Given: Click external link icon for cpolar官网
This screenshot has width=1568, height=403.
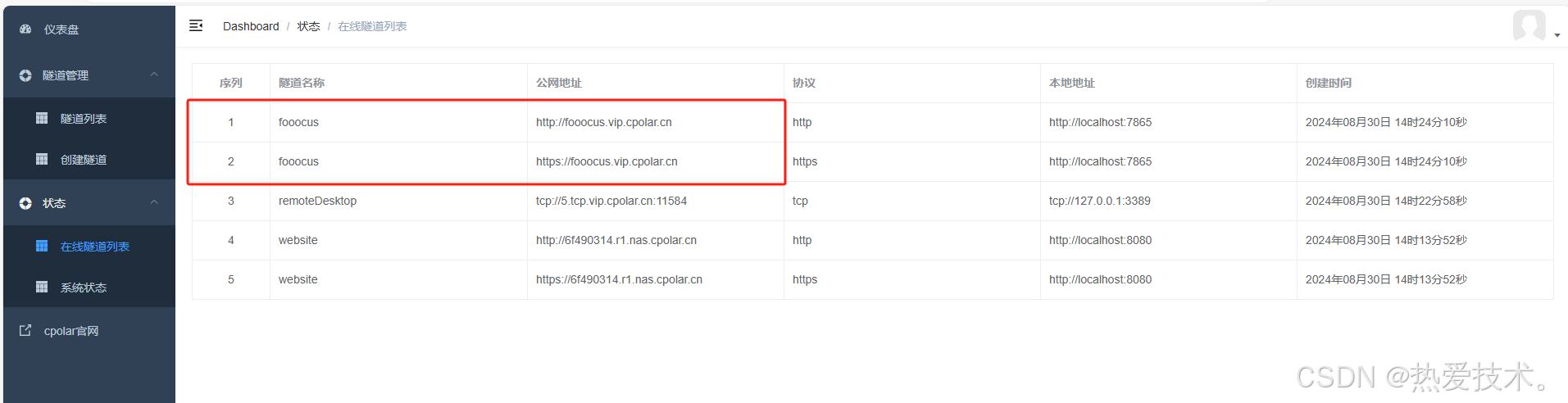Looking at the screenshot, I should coord(25,330).
